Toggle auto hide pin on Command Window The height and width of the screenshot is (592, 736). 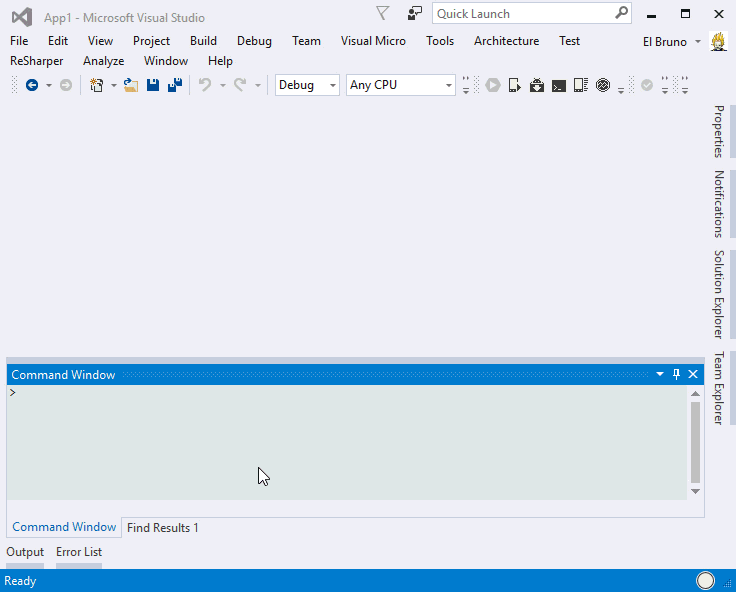(676, 374)
